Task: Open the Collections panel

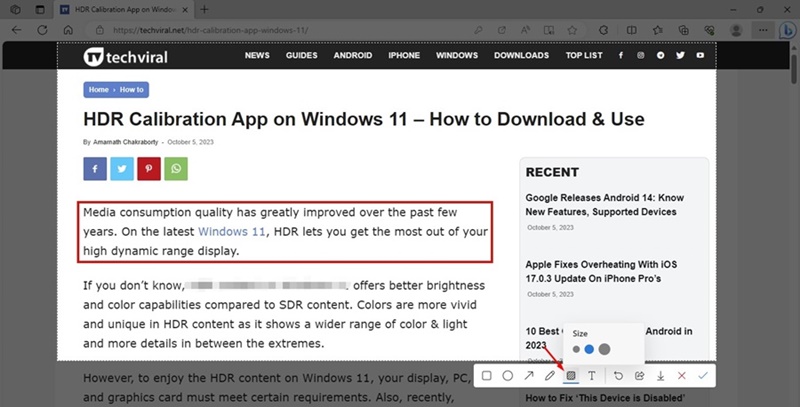Action: pyautogui.click(x=684, y=30)
